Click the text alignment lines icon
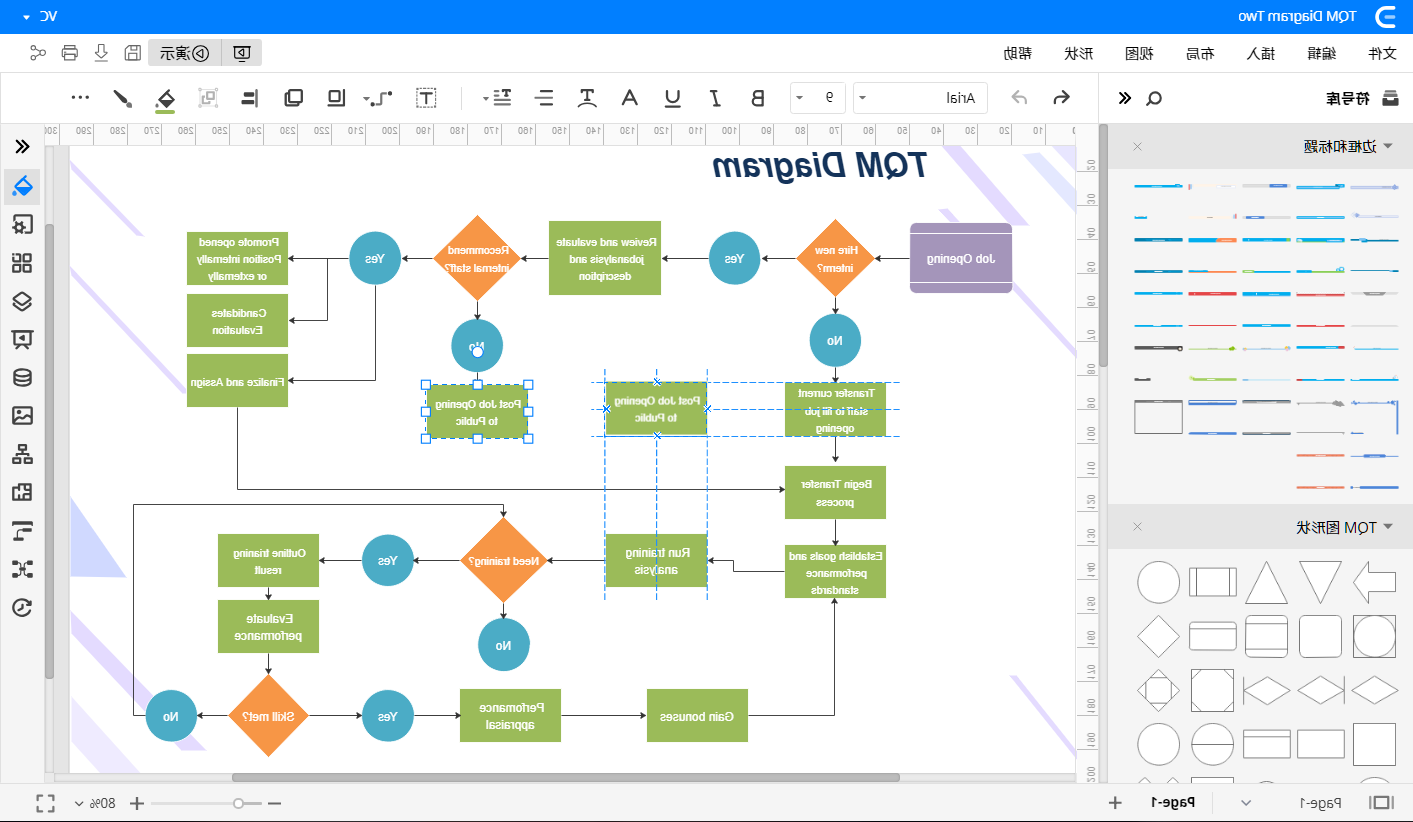The image size is (1413, 822). pyautogui.click(x=545, y=98)
